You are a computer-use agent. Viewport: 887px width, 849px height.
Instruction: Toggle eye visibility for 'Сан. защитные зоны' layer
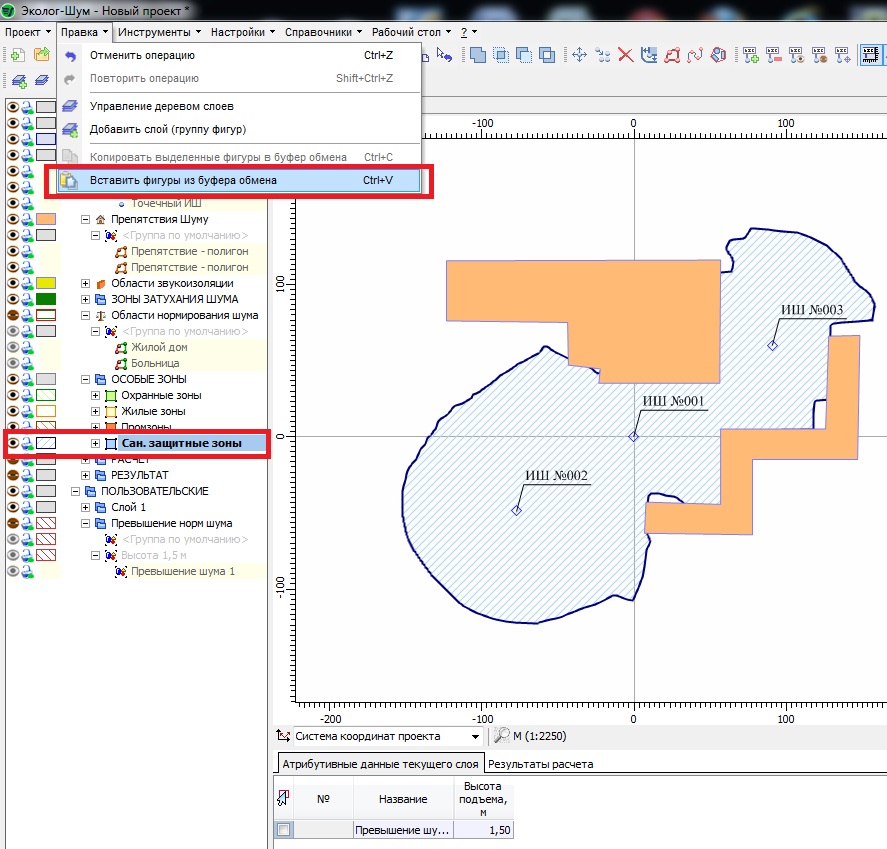click(14, 443)
